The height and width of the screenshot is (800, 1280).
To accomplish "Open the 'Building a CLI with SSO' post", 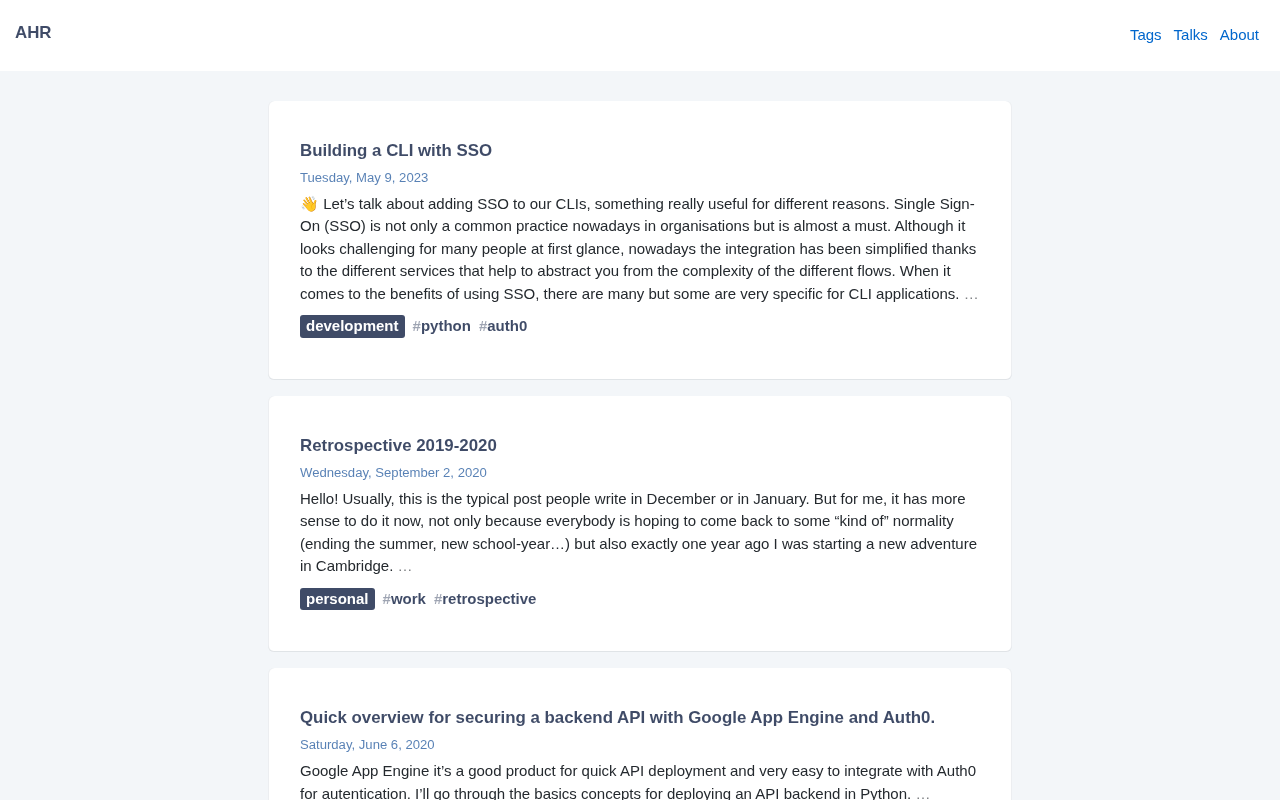I will pyautogui.click(x=396, y=151).
